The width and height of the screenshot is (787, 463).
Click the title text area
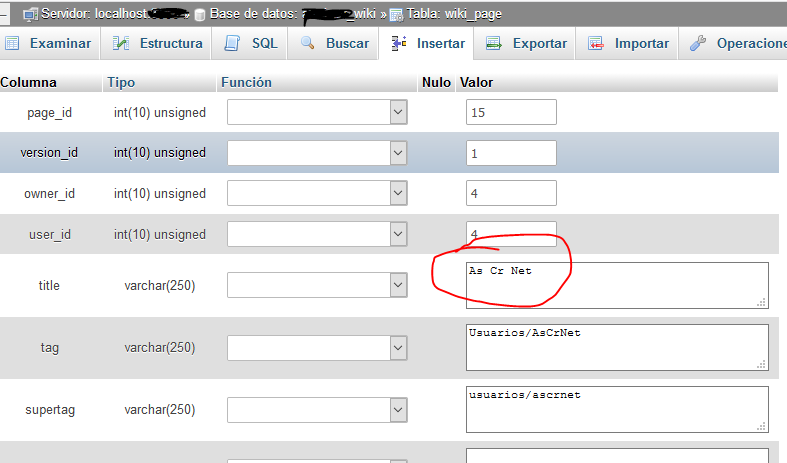tap(617, 285)
